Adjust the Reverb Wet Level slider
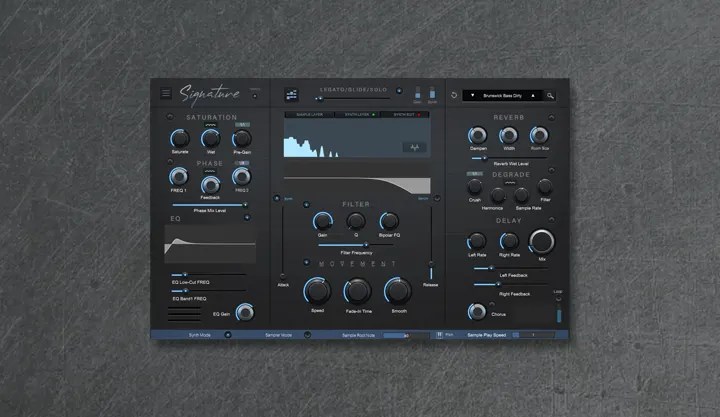Image resolution: width=720 pixels, height=417 pixels. [510, 158]
